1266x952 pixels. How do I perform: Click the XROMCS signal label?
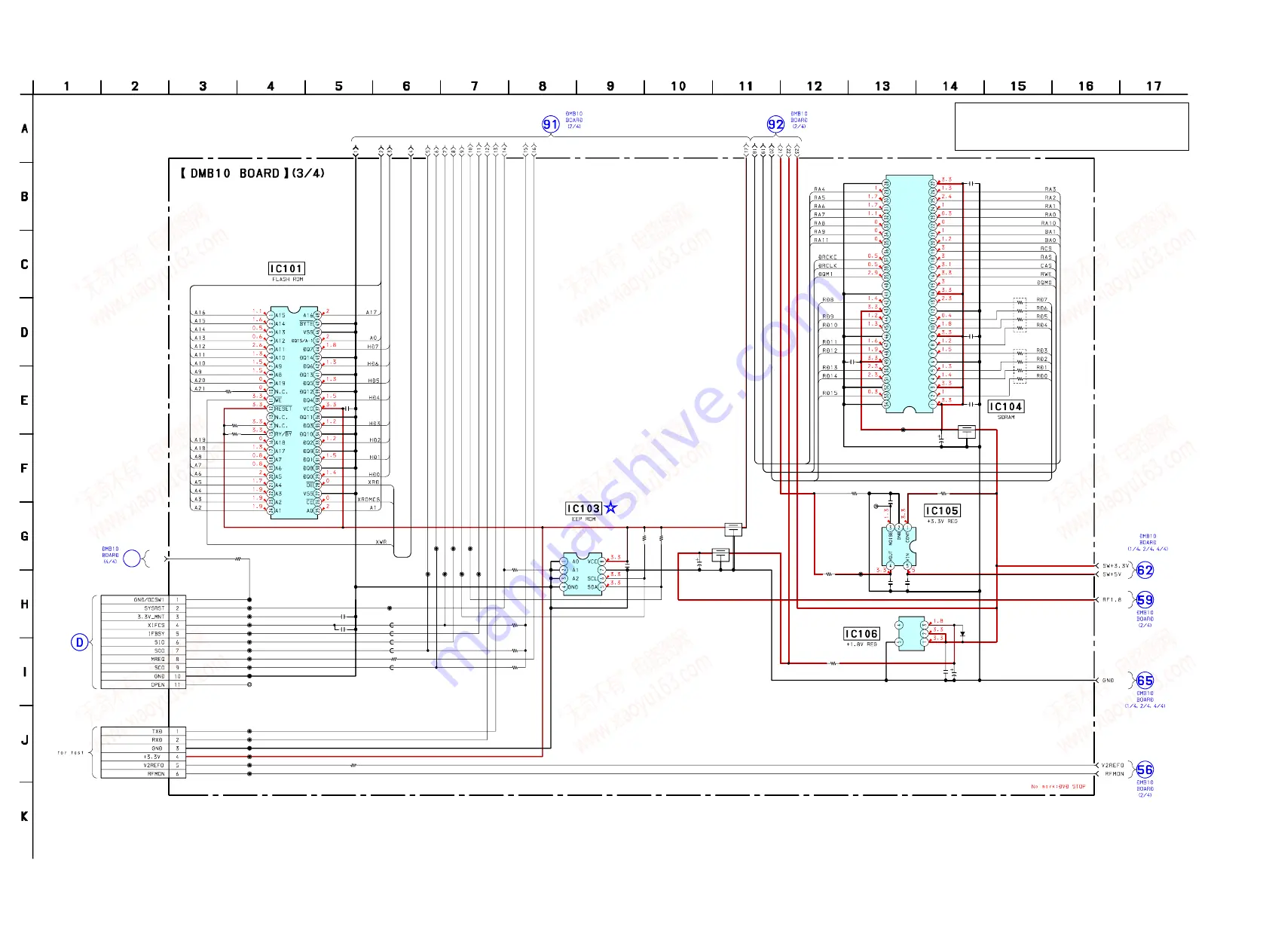click(x=368, y=500)
